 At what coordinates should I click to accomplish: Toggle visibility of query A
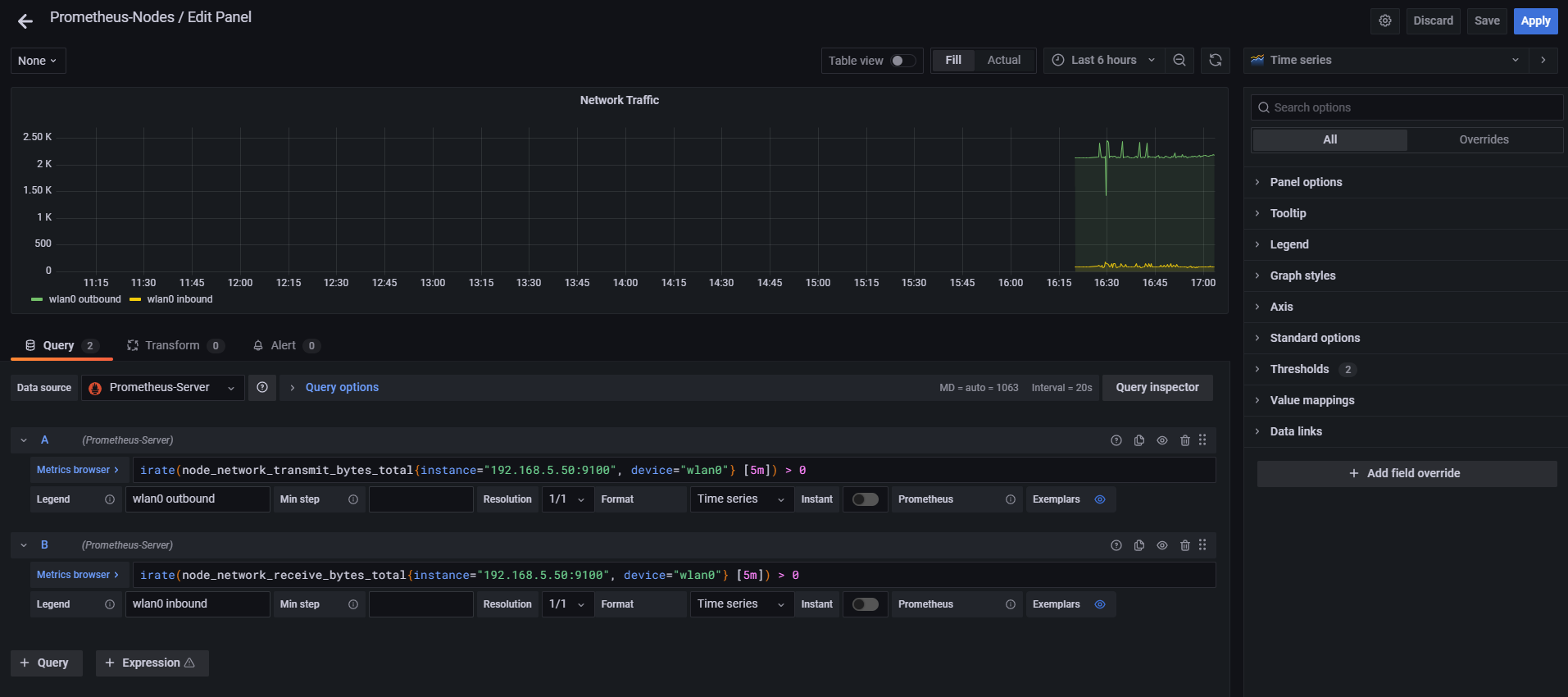[1162, 440]
